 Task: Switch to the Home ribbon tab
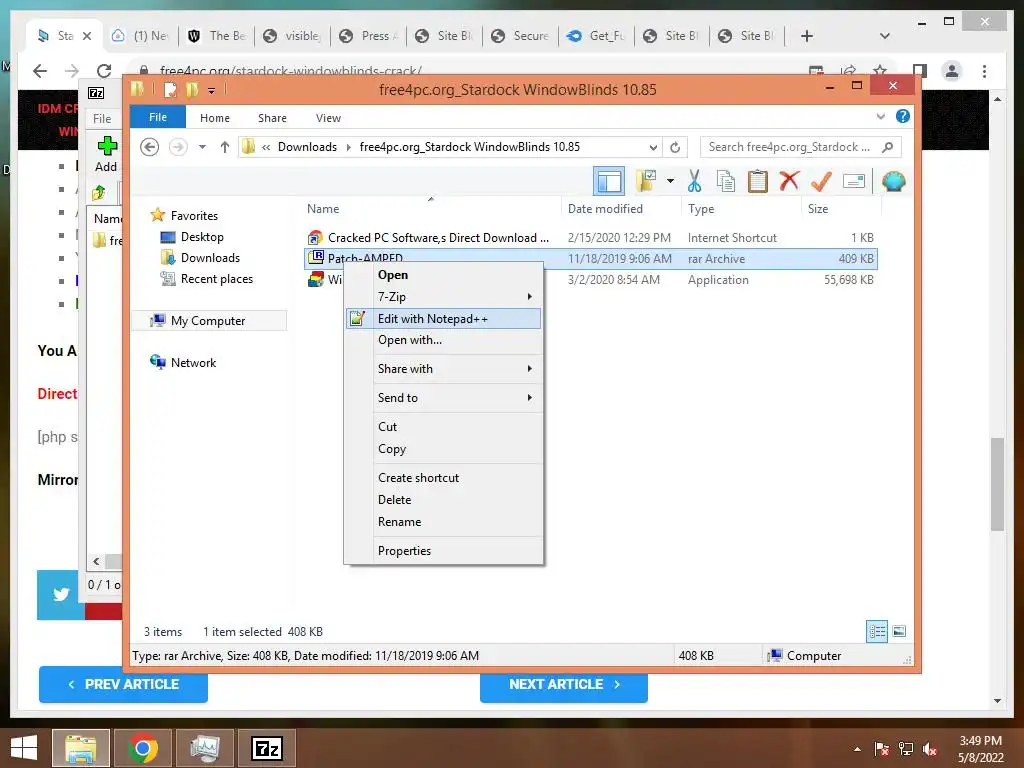(215, 118)
